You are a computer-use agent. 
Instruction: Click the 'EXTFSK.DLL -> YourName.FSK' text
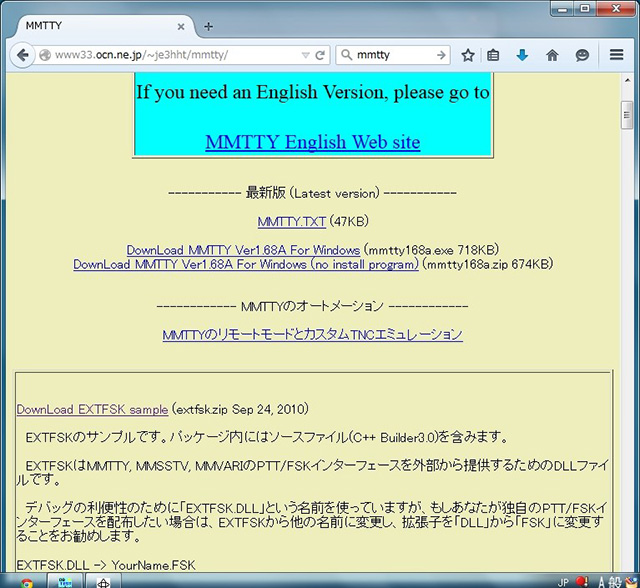106,565
